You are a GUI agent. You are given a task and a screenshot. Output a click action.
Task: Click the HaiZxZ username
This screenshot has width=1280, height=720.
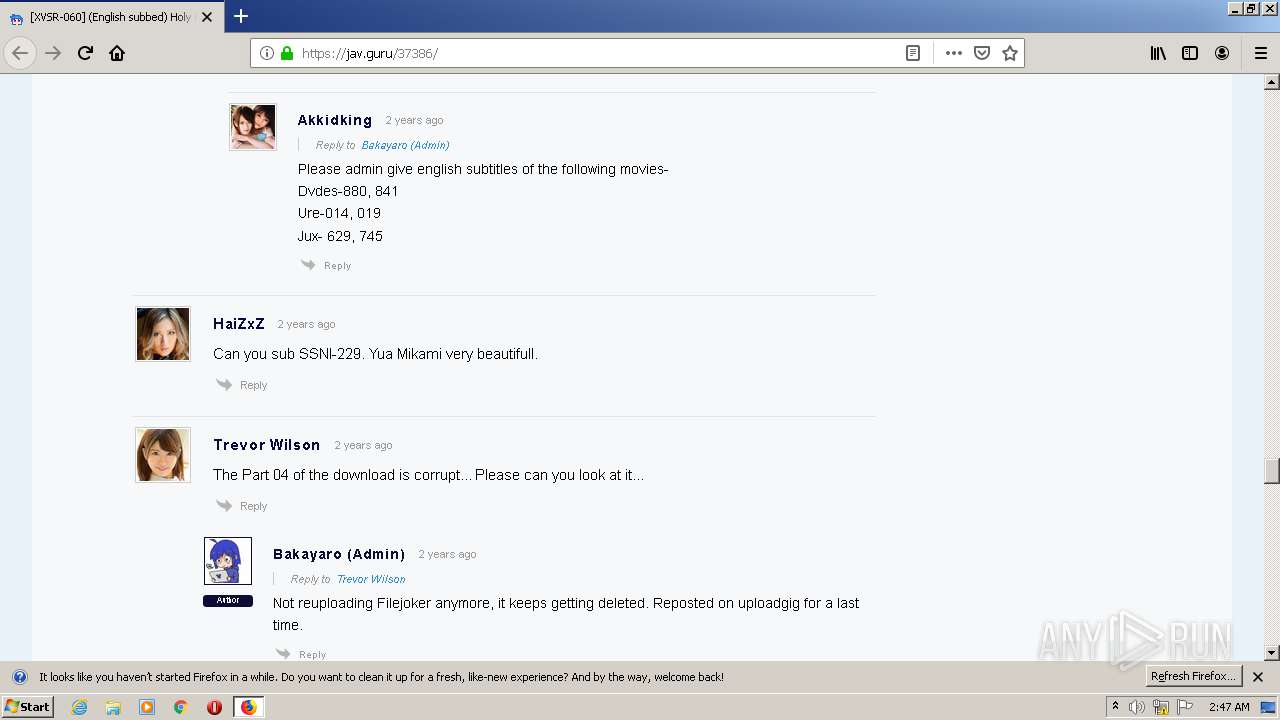[239, 324]
